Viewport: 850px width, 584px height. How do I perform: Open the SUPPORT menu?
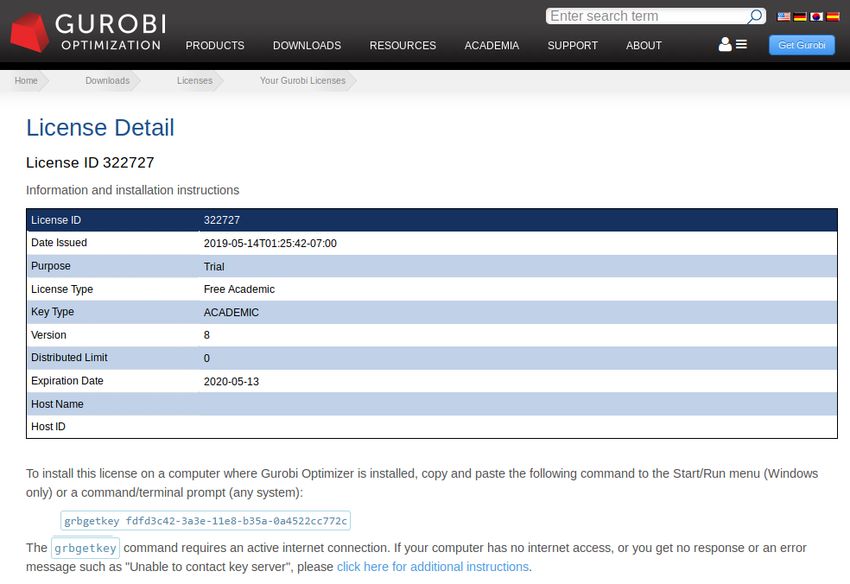click(572, 46)
